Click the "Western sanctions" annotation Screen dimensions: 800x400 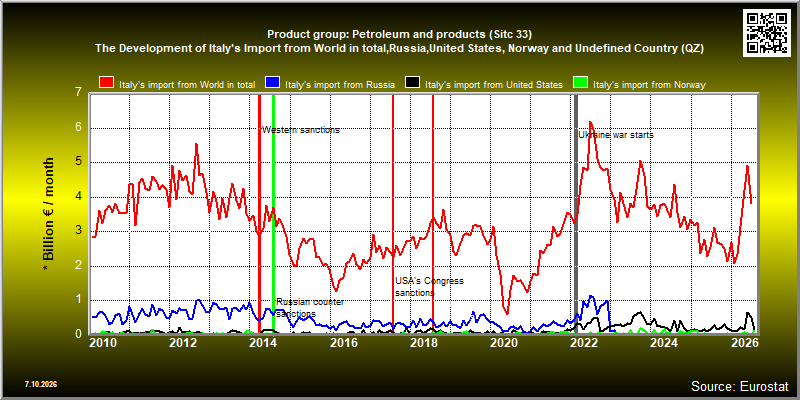[301, 130]
